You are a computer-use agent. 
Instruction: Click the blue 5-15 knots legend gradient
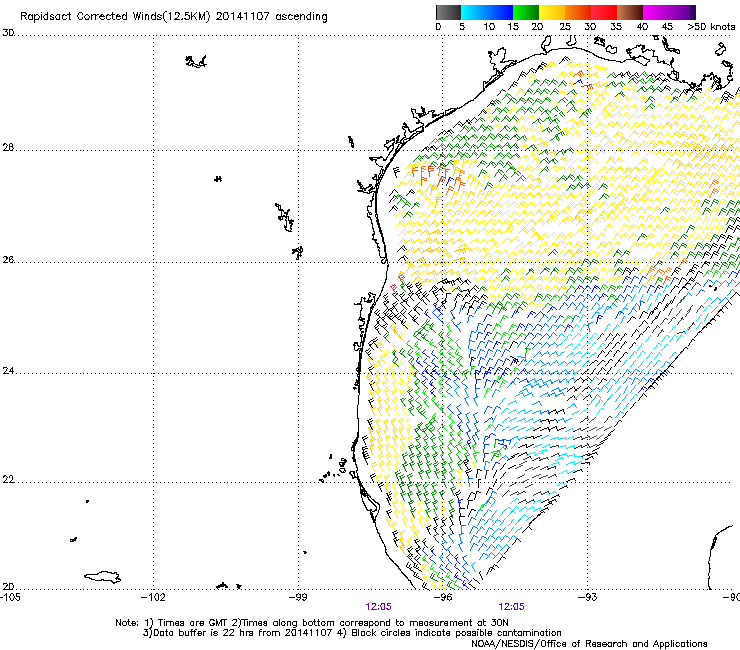[487, 12]
